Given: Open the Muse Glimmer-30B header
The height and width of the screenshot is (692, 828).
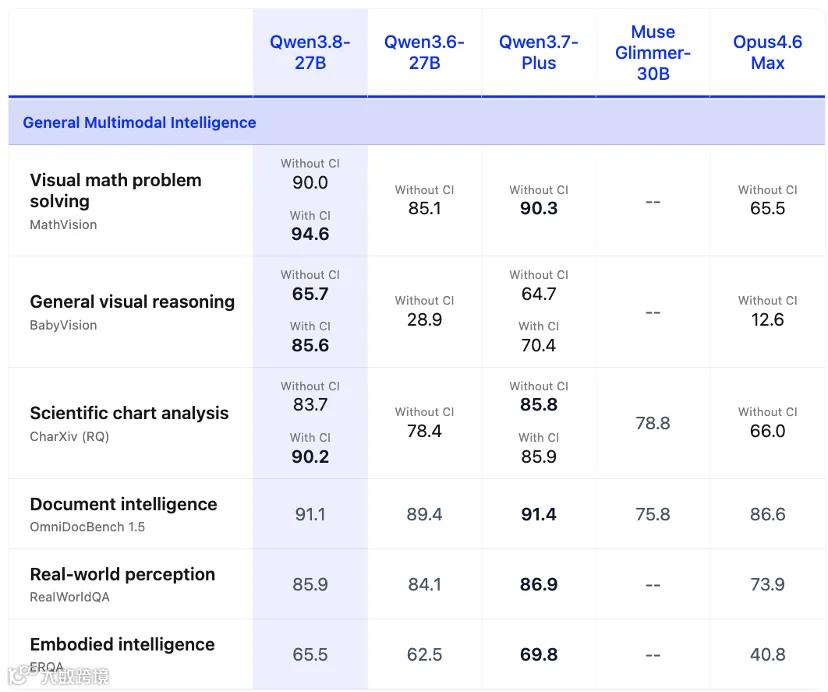Looking at the screenshot, I should (653, 52).
